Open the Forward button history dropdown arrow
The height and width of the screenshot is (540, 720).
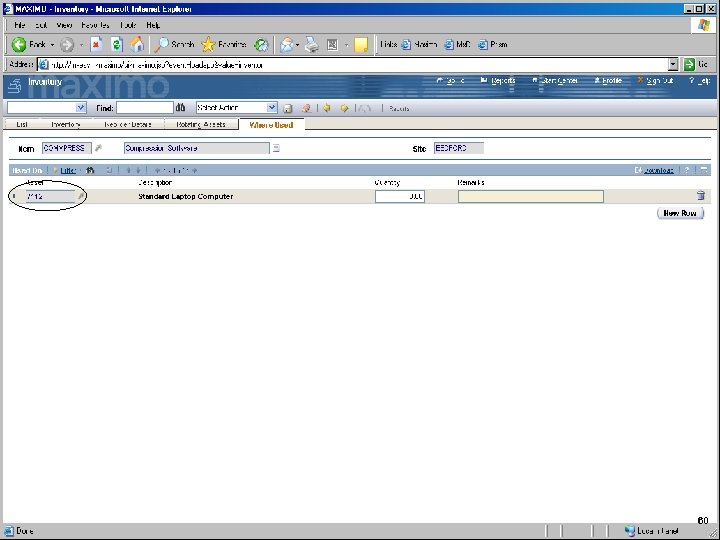pyautogui.click(x=81, y=45)
